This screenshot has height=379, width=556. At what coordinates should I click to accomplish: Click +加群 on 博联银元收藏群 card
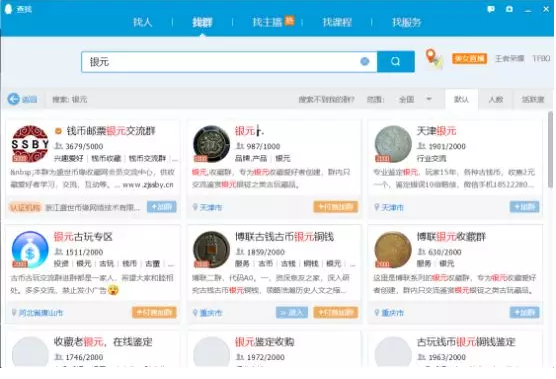coord(524,312)
